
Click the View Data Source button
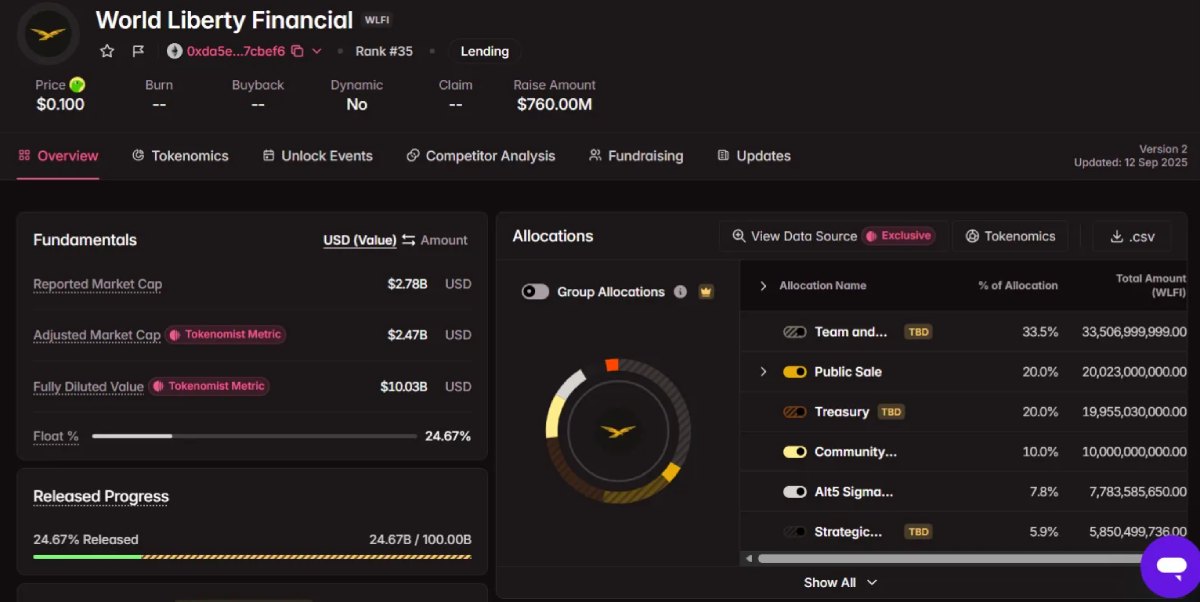click(832, 236)
